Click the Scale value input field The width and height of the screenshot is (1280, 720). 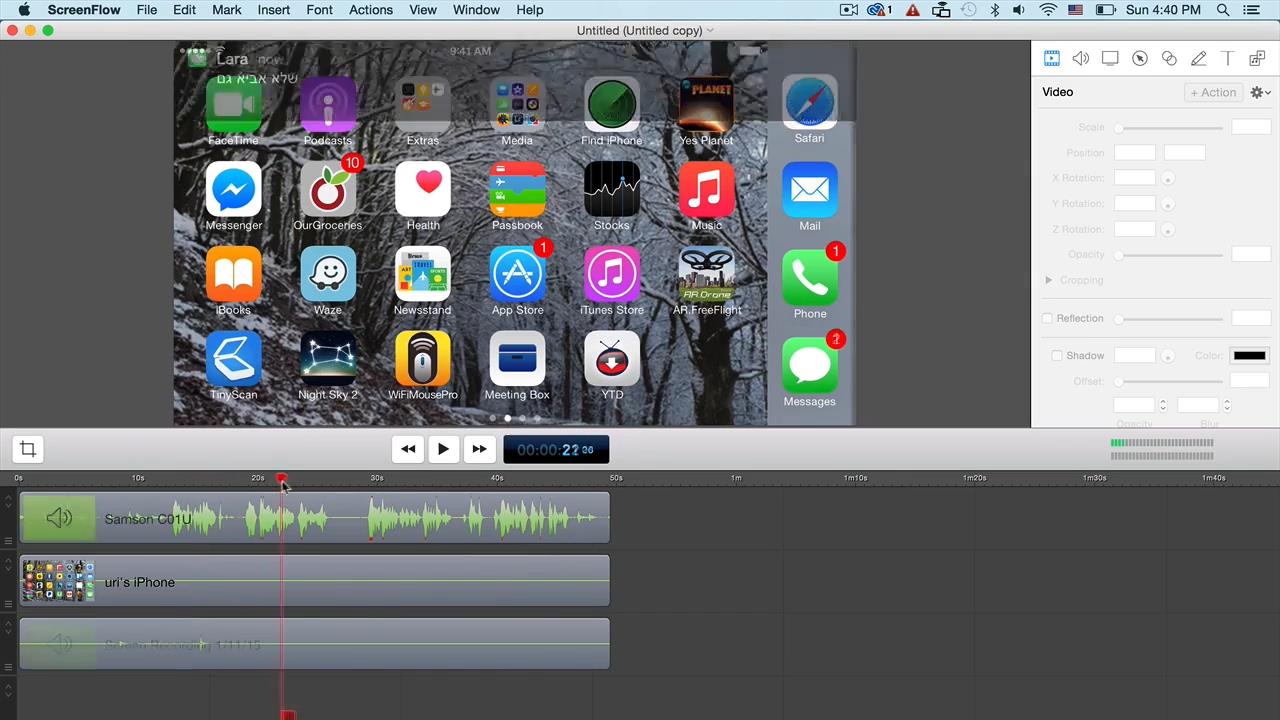point(1251,127)
